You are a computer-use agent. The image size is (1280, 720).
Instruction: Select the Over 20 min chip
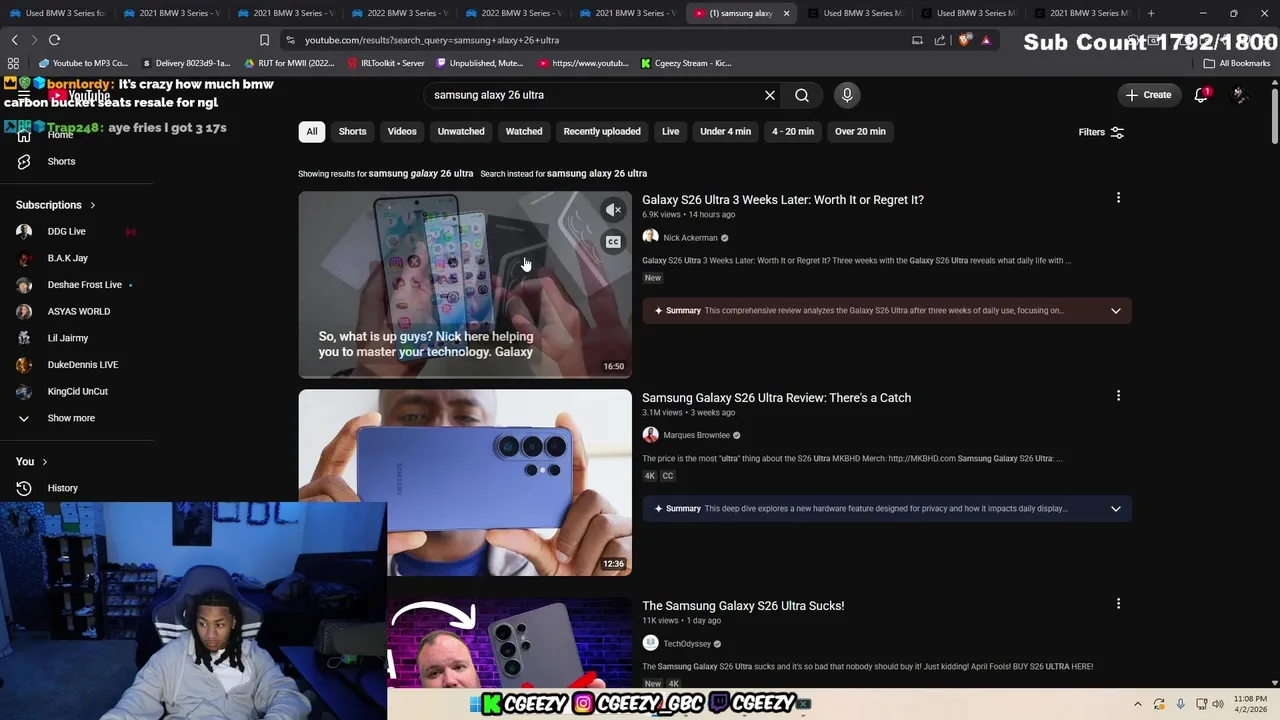coord(860,131)
